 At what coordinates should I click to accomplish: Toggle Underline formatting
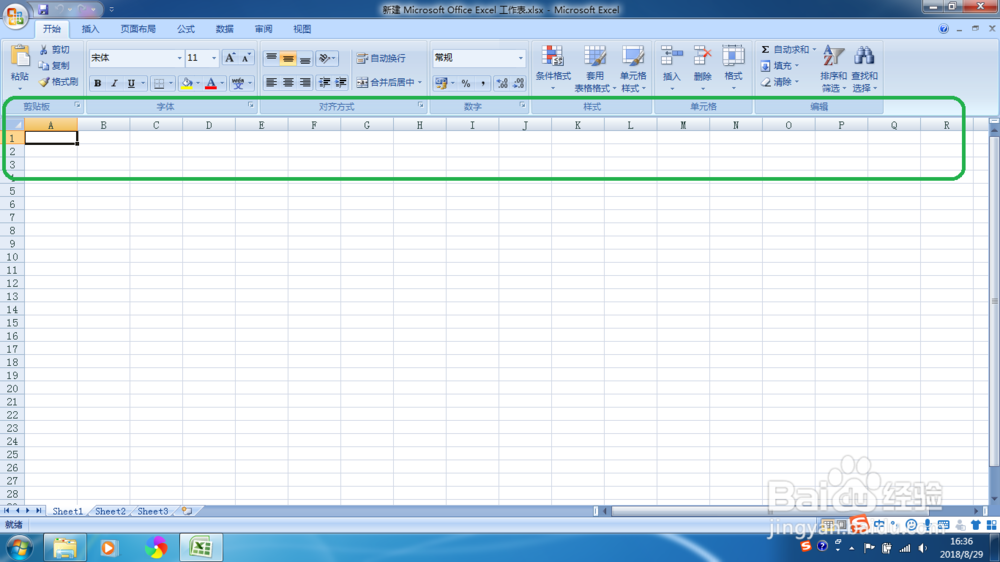(131, 83)
